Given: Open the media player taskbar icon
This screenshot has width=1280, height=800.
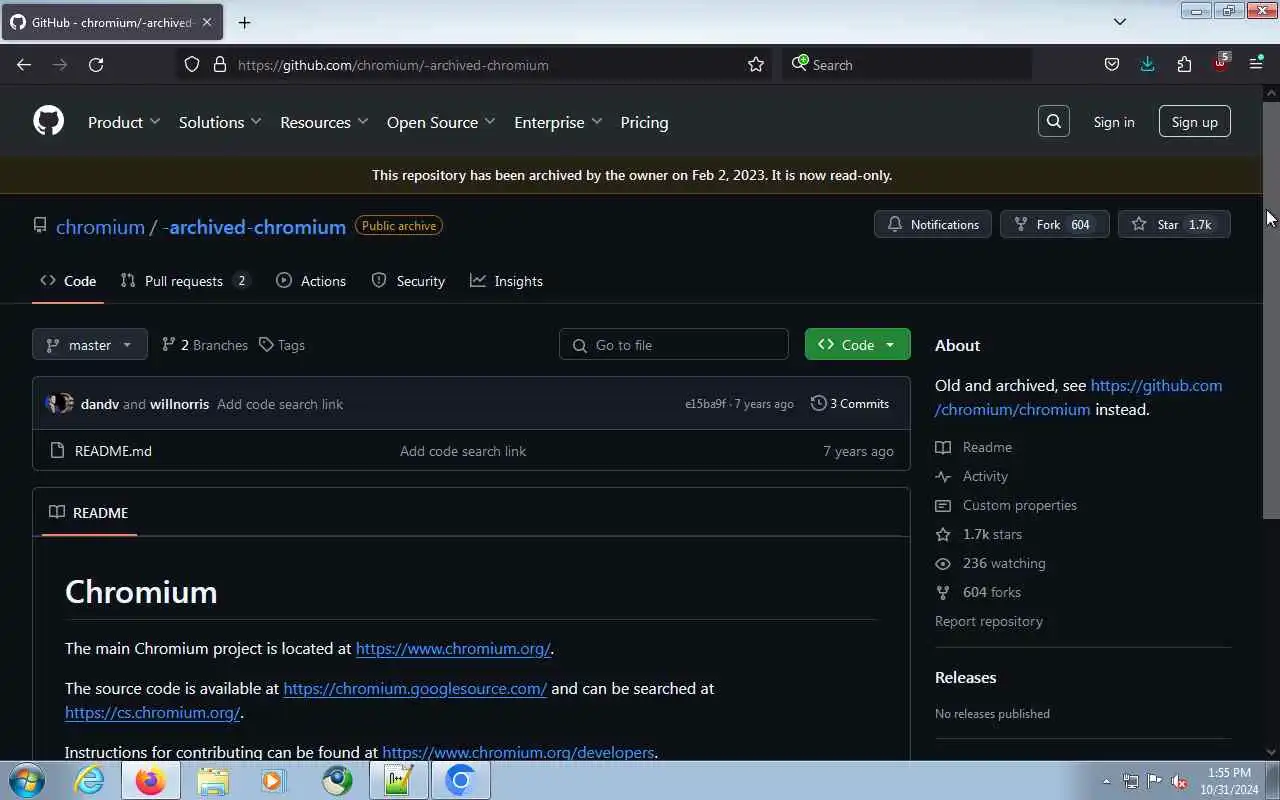Looking at the screenshot, I should click(273, 780).
